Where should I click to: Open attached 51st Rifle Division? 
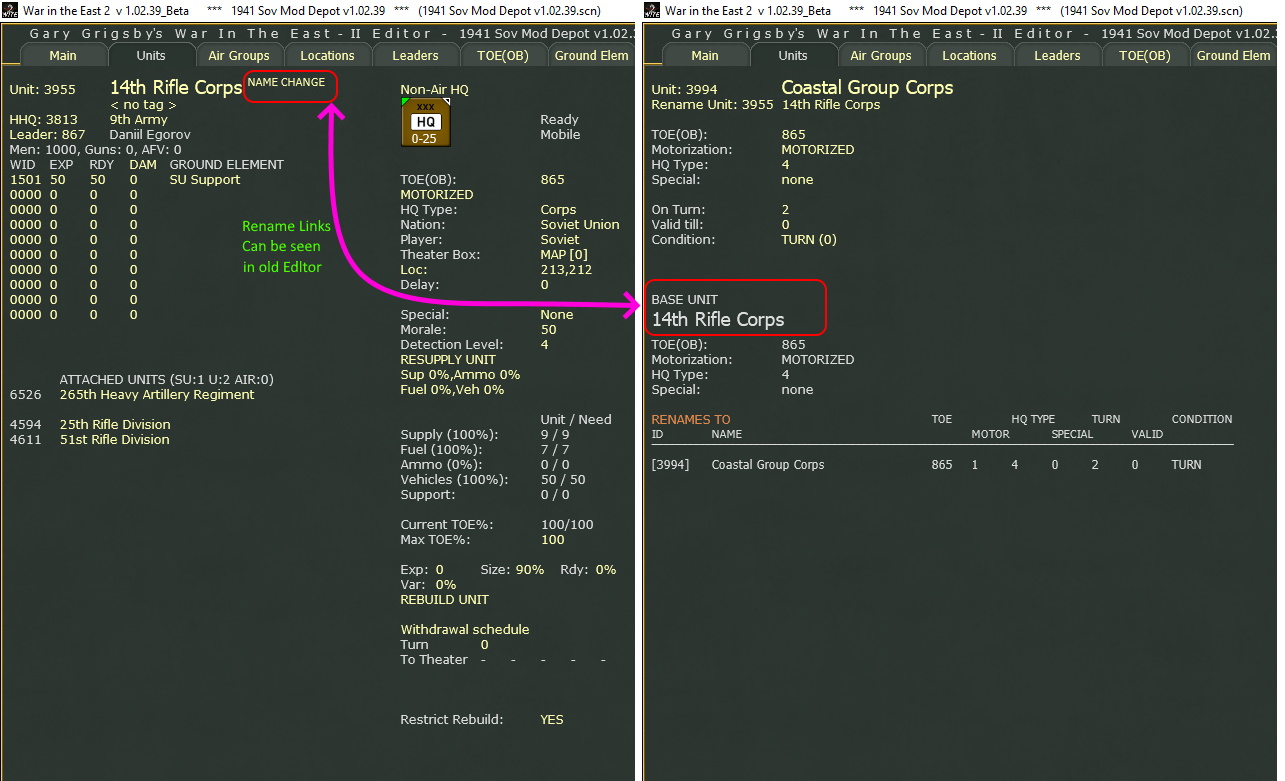tap(115, 440)
